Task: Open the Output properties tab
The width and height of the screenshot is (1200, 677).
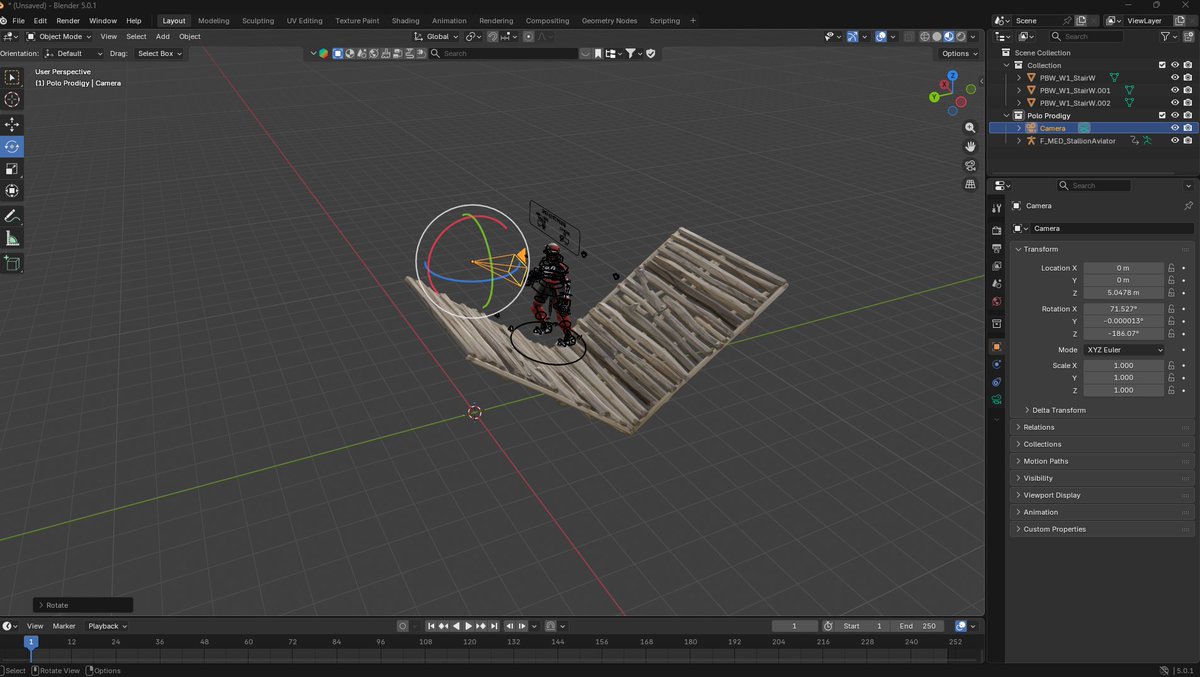Action: [996, 248]
